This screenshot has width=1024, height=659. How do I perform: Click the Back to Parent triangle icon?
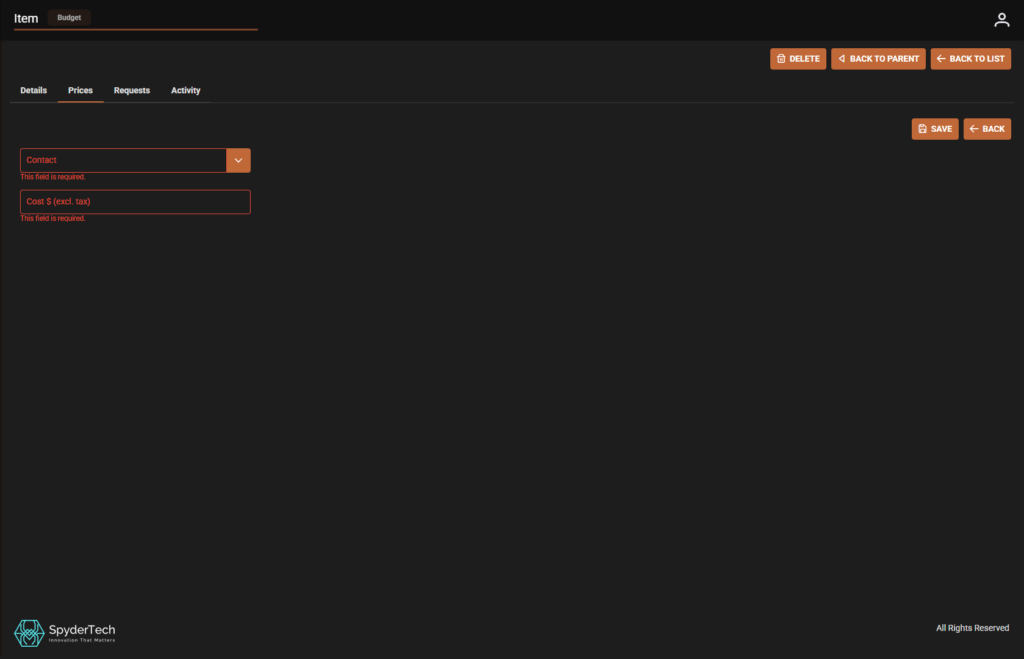pos(842,59)
